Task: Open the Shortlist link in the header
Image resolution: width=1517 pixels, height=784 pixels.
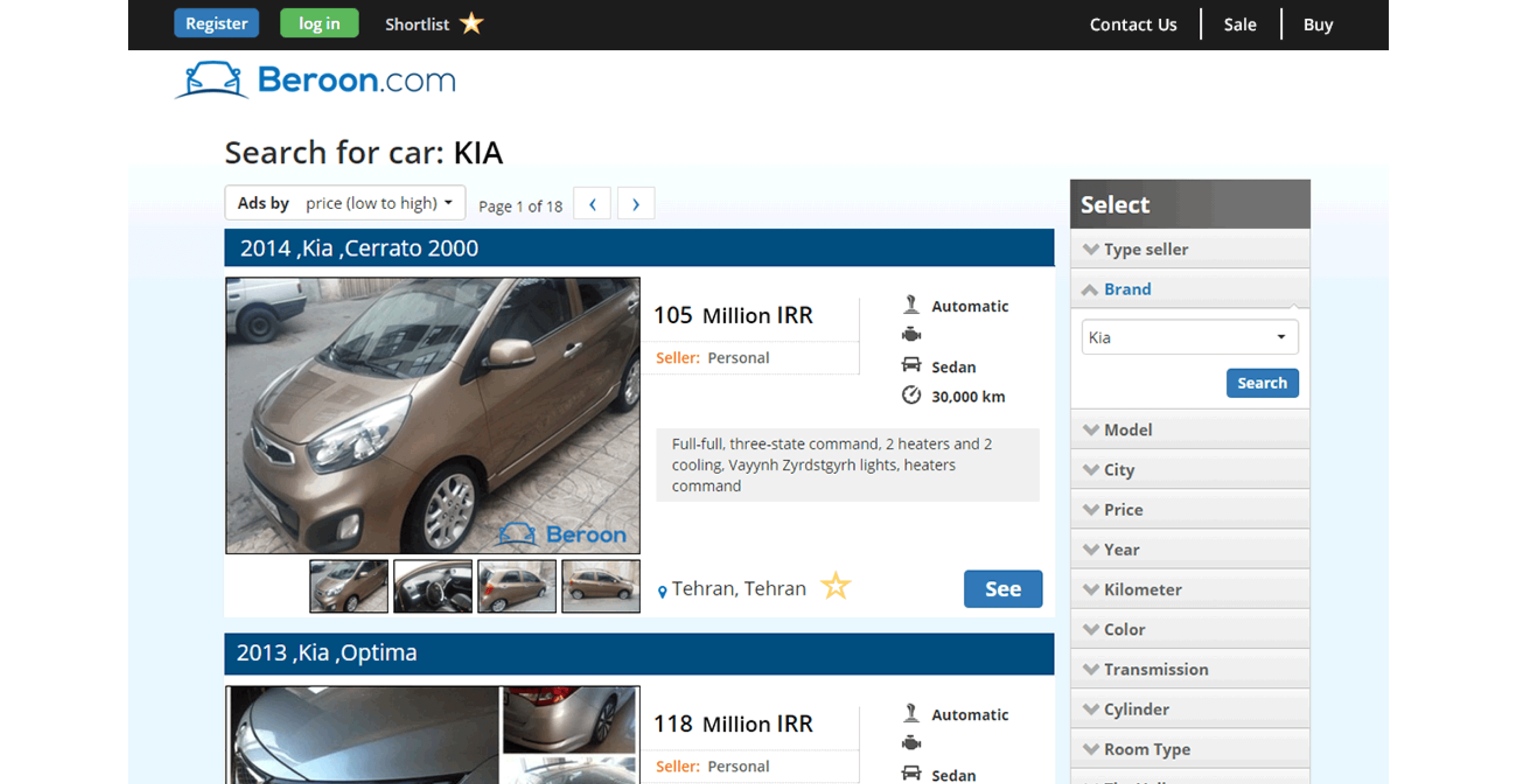Action: (417, 25)
